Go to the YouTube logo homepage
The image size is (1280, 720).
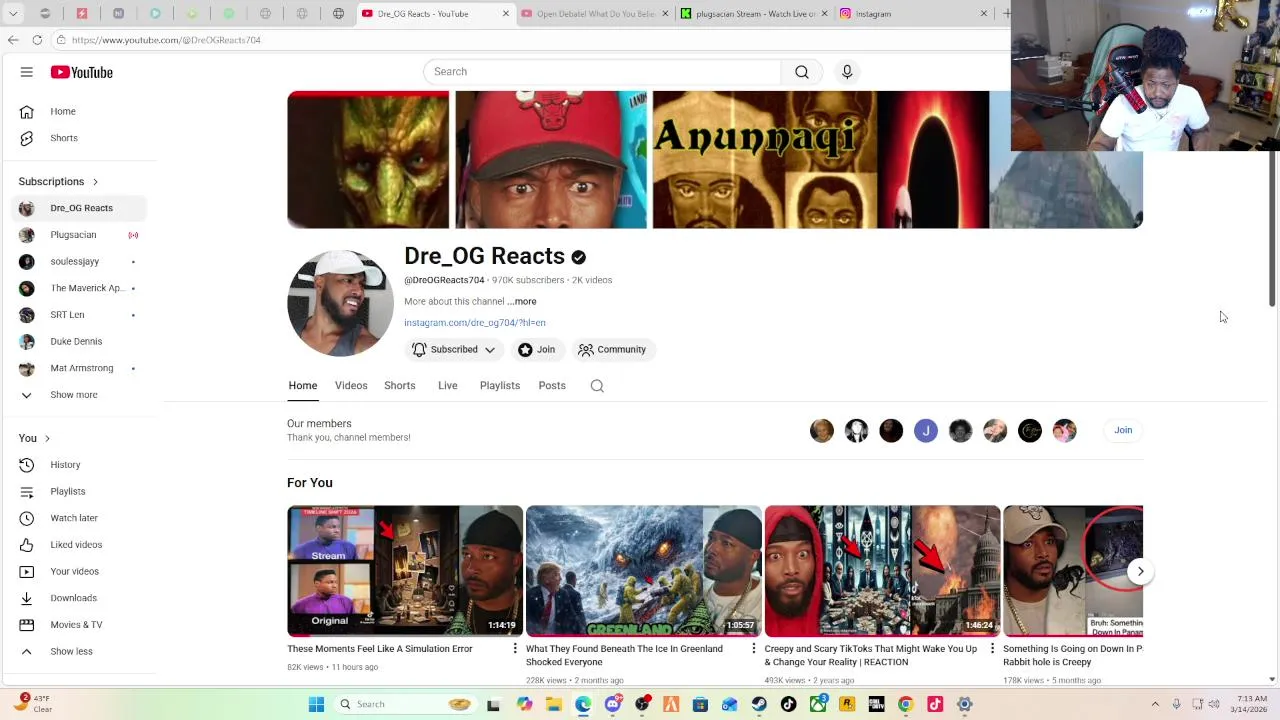click(82, 72)
